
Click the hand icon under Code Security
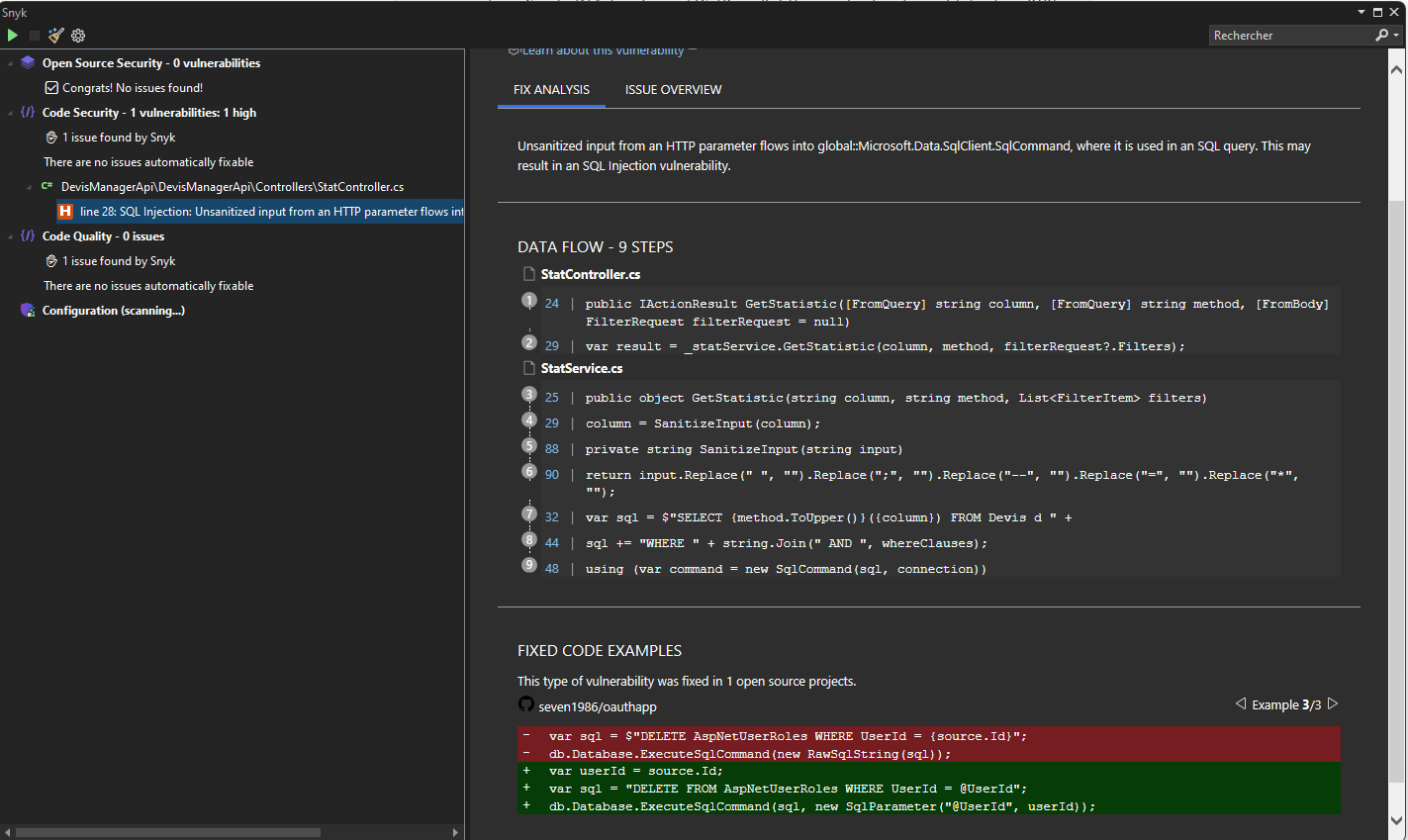tap(51, 137)
